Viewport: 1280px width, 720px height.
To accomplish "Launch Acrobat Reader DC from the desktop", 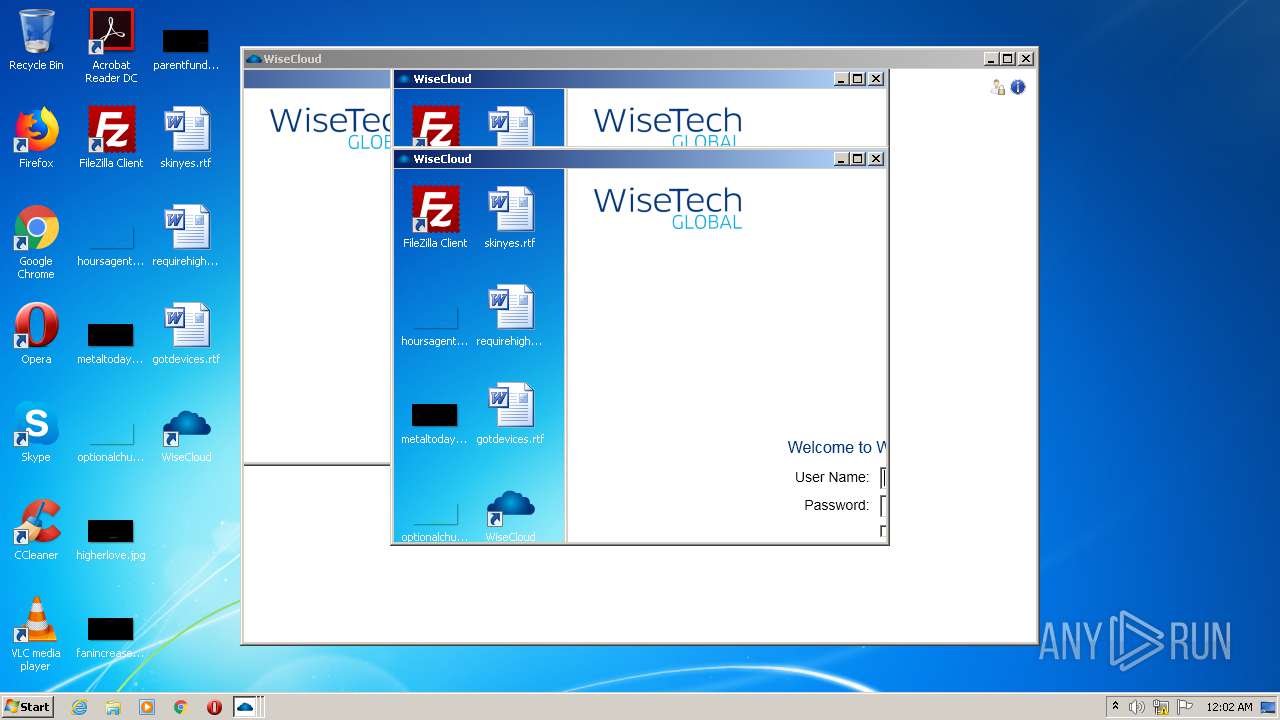I will (111, 46).
